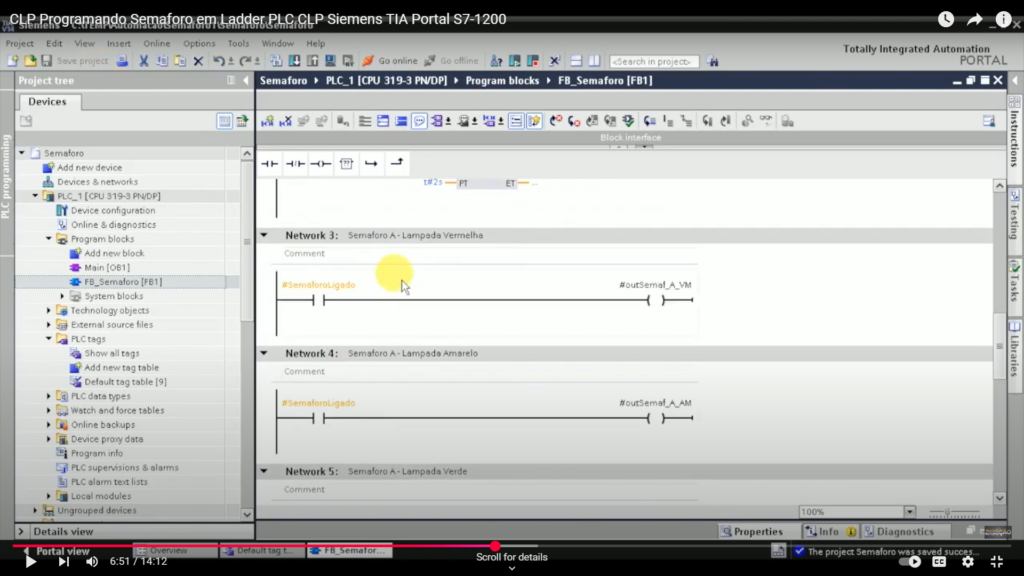Click the New project icon

(x=12, y=61)
